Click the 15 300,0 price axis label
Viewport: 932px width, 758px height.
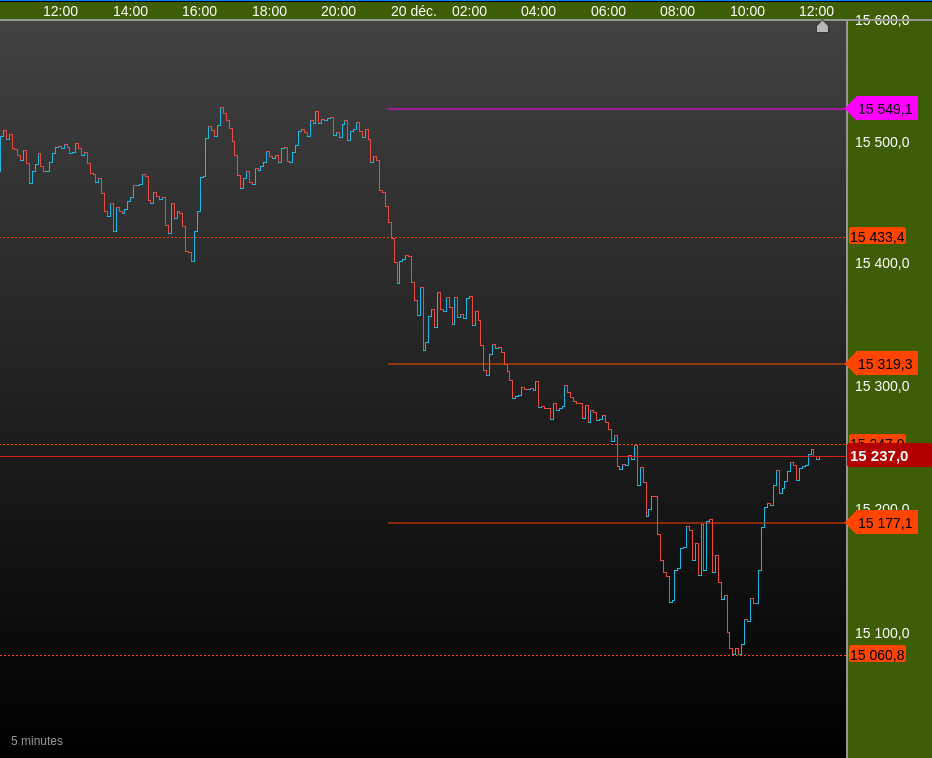point(882,386)
